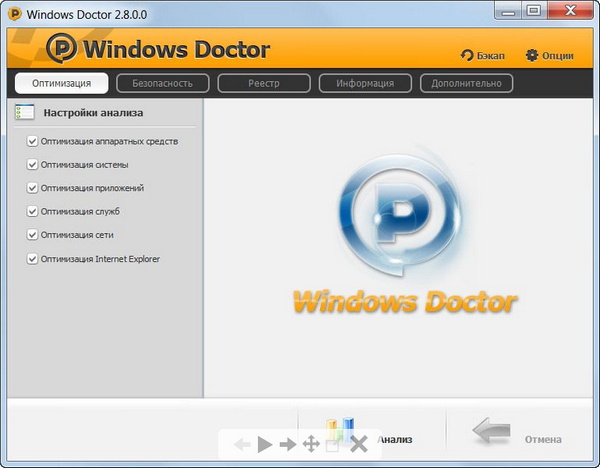600x468 pixels.
Task: Click the play arrow in overlay toolbar
Action: 264,444
